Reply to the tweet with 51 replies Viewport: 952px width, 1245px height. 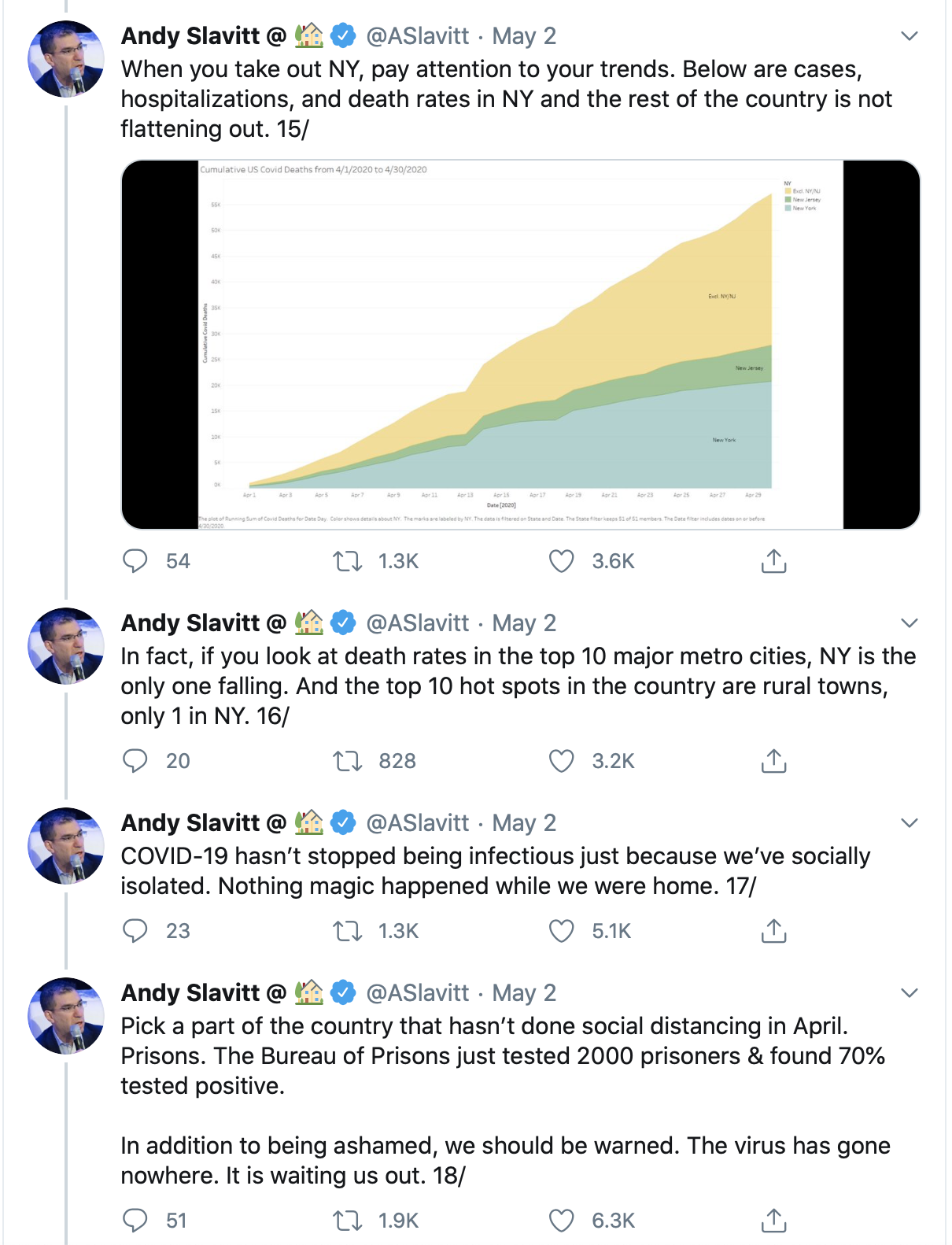click(x=135, y=1221)
